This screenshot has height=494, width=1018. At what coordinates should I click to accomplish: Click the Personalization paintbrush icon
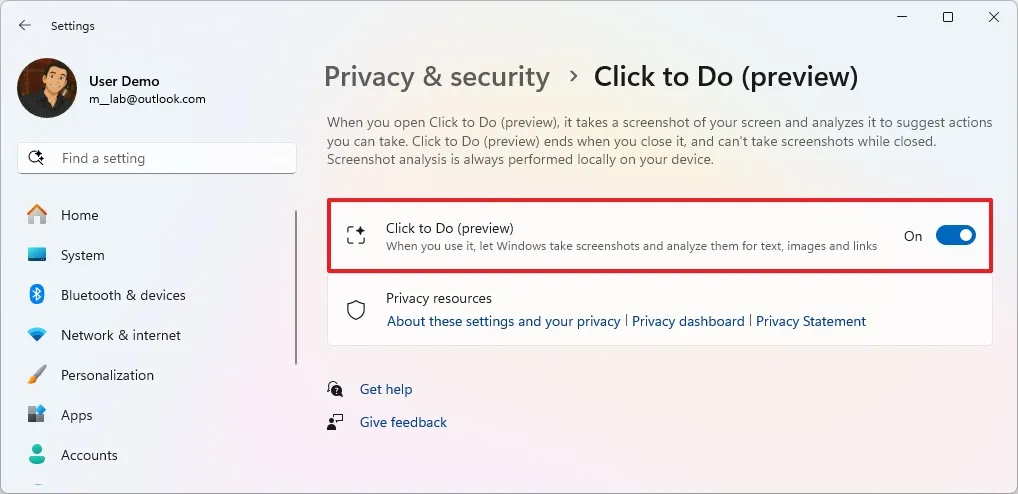(x=37, y=375)
